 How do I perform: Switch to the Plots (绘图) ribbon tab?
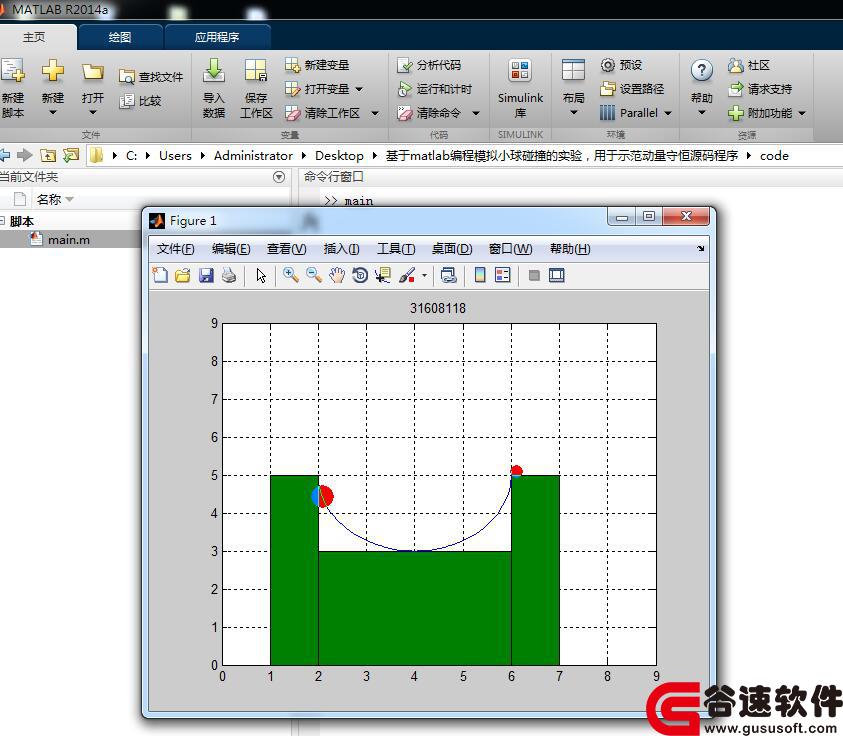[120, 37]
